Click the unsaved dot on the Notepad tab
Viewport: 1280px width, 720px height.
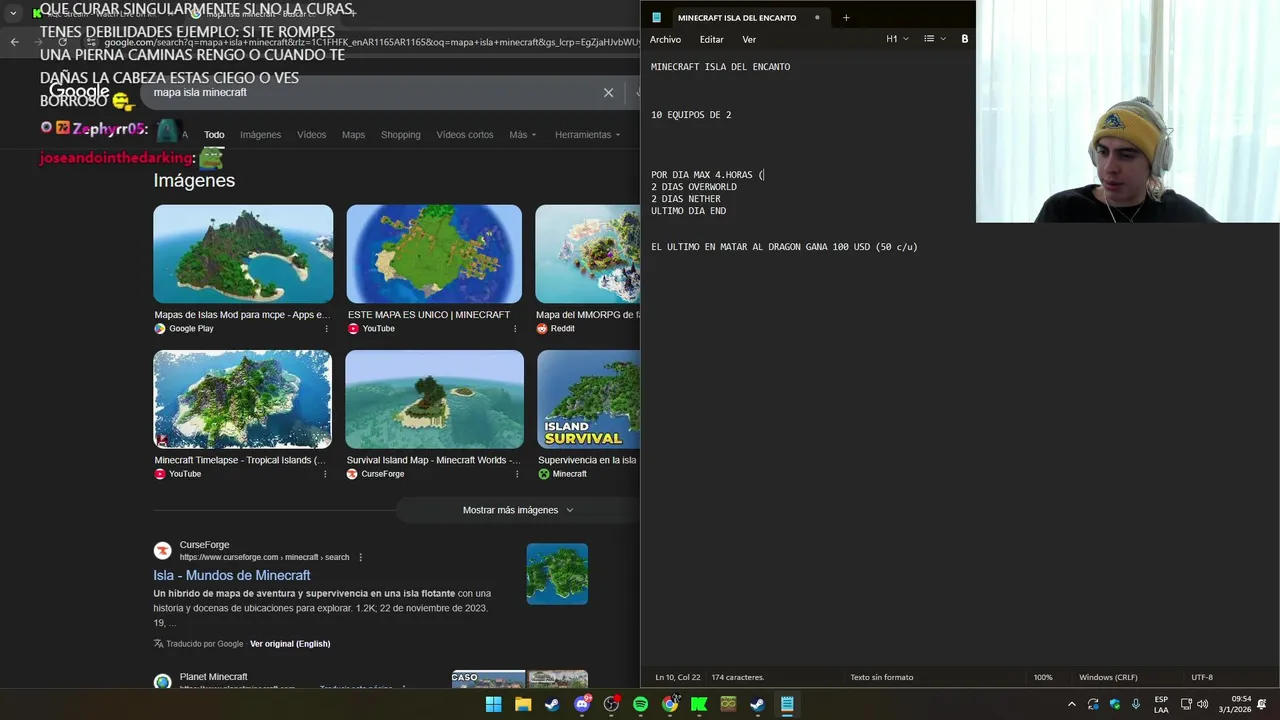click(817, 17)
